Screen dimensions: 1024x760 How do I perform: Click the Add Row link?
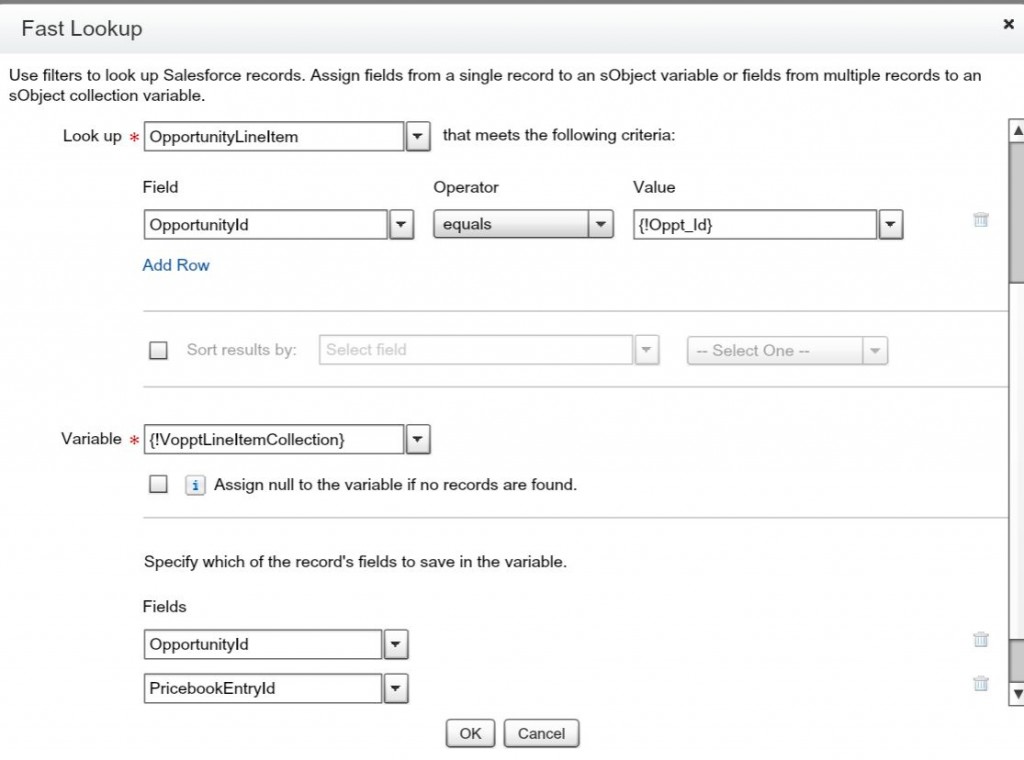pos(176,265)
